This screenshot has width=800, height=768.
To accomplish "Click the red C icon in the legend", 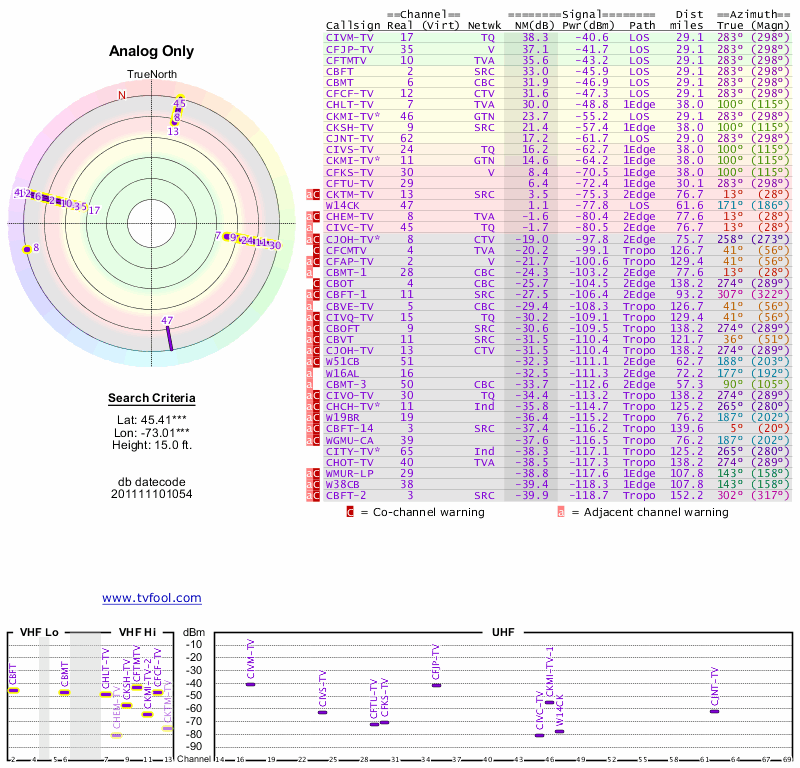I will [x=350, y=512].
